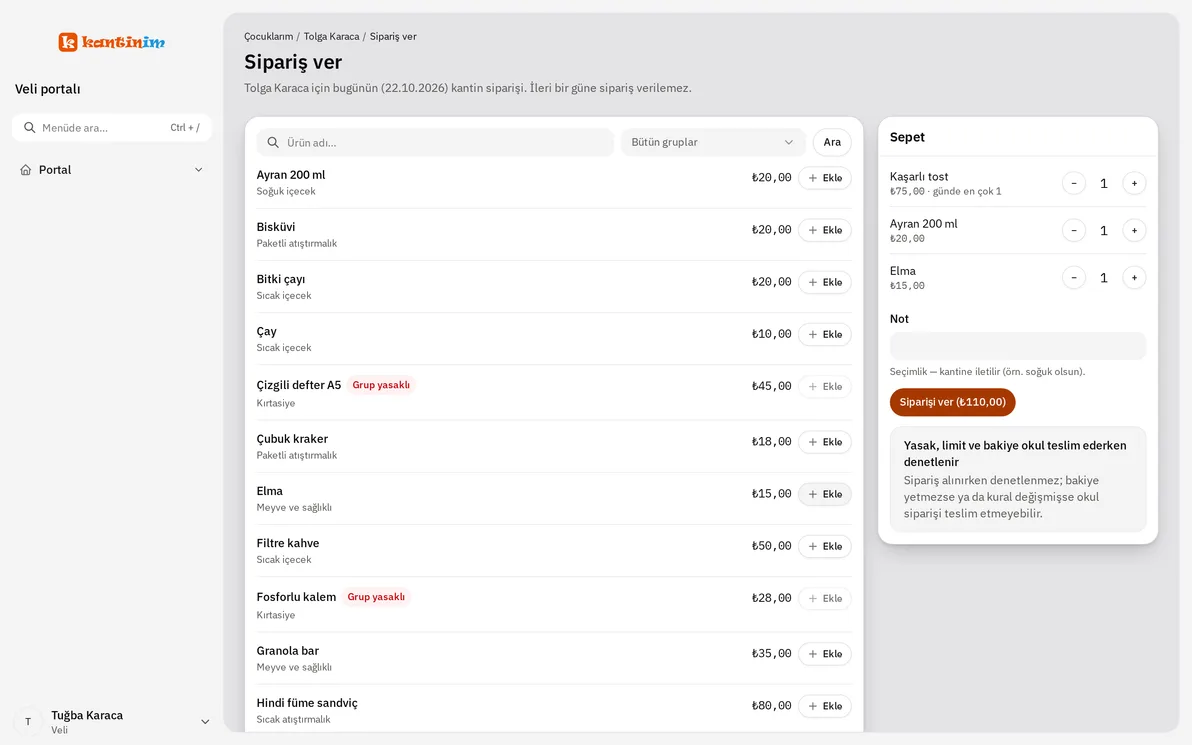Click the Portal home icon
Viewport: 1192px width, 745px height.
pos(26,170)
